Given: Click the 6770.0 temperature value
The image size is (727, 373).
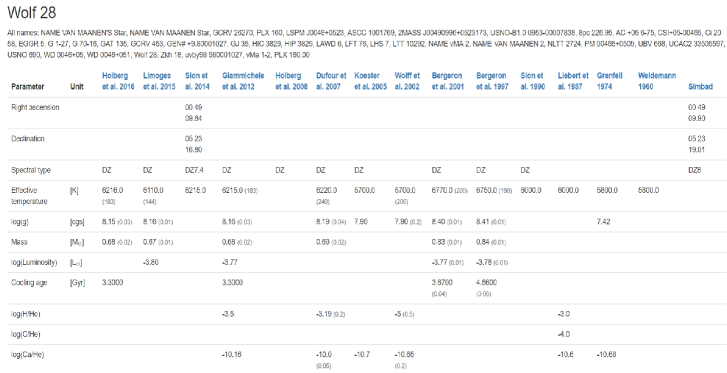Looking at the screenshot, I should point(442,190).
